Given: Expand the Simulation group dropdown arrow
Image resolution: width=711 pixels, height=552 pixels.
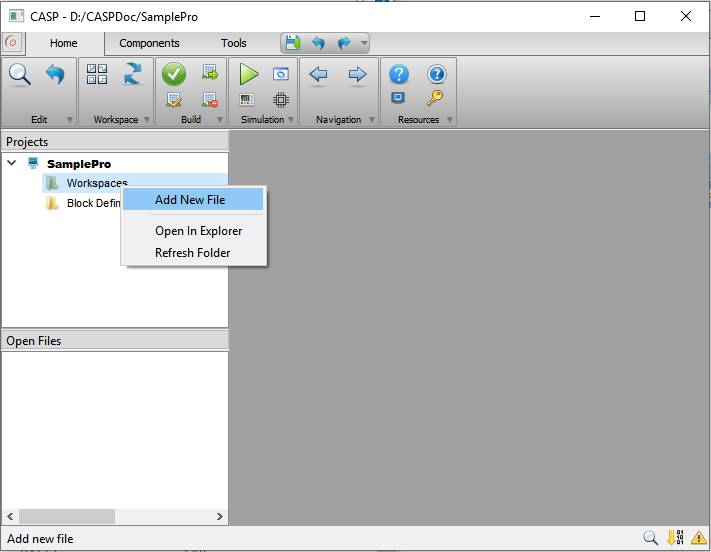Looking at the screenshot, I should click(291, 120).
